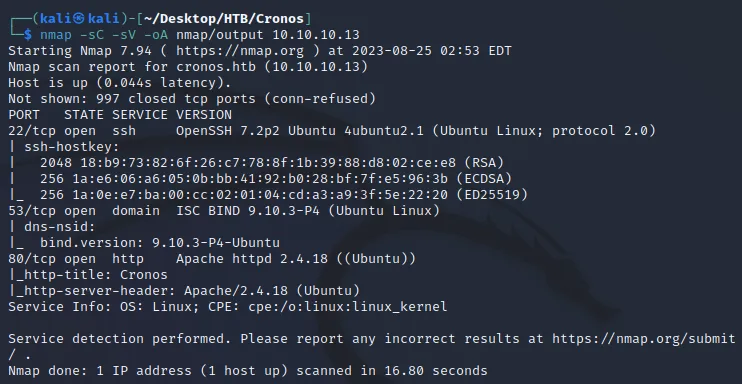The width and height of the screenshot is (742, 384).
Task: Click the Nmap done summary line
Action: coord(247,371)
